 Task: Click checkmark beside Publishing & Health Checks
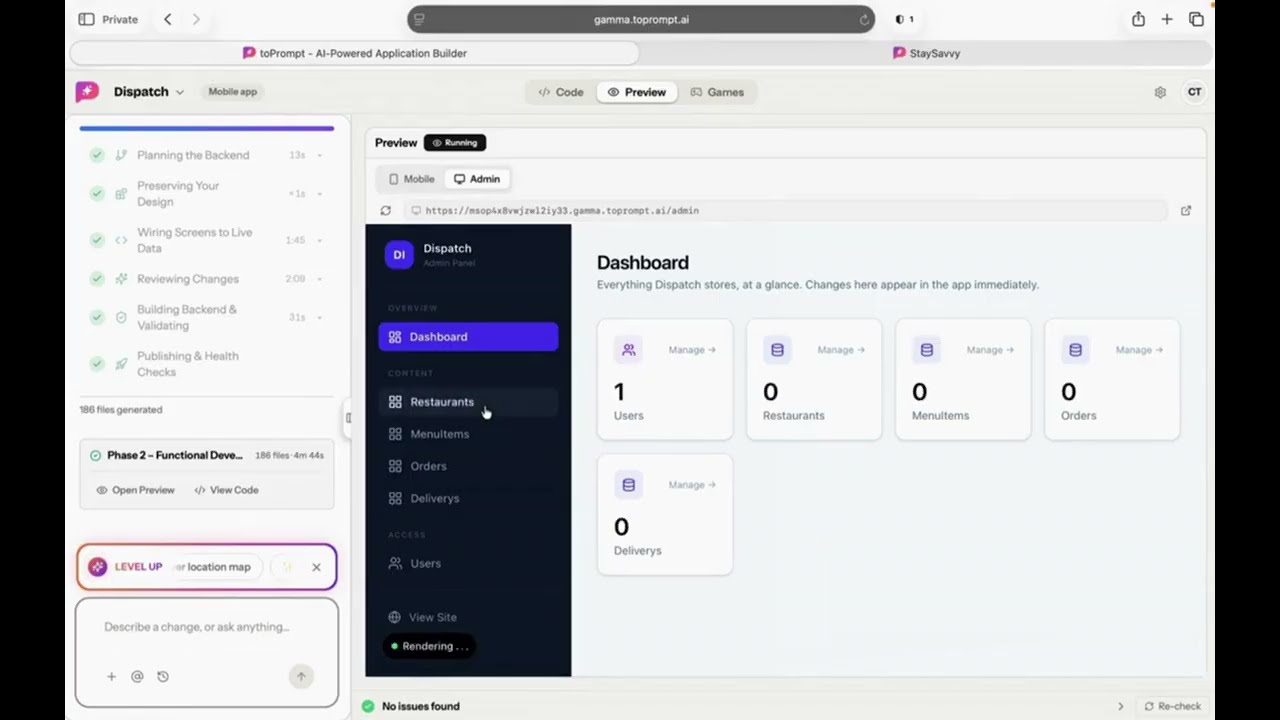pyautogui.click(x=96, y=364)
